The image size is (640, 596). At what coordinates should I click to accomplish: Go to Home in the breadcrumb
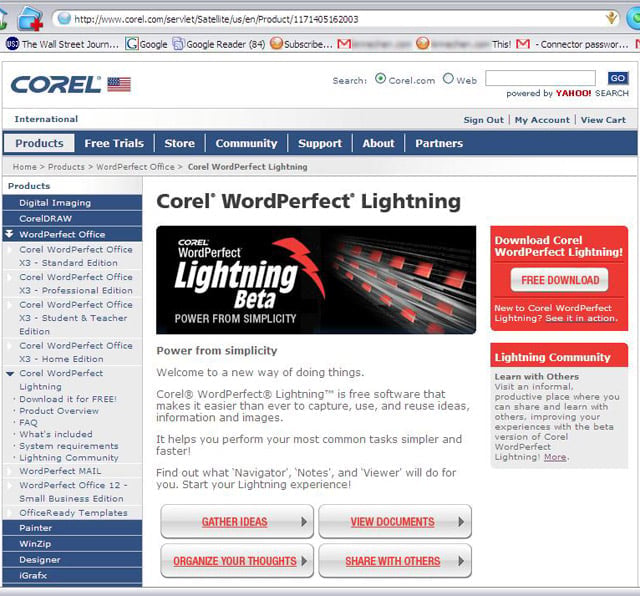(24, 167)
